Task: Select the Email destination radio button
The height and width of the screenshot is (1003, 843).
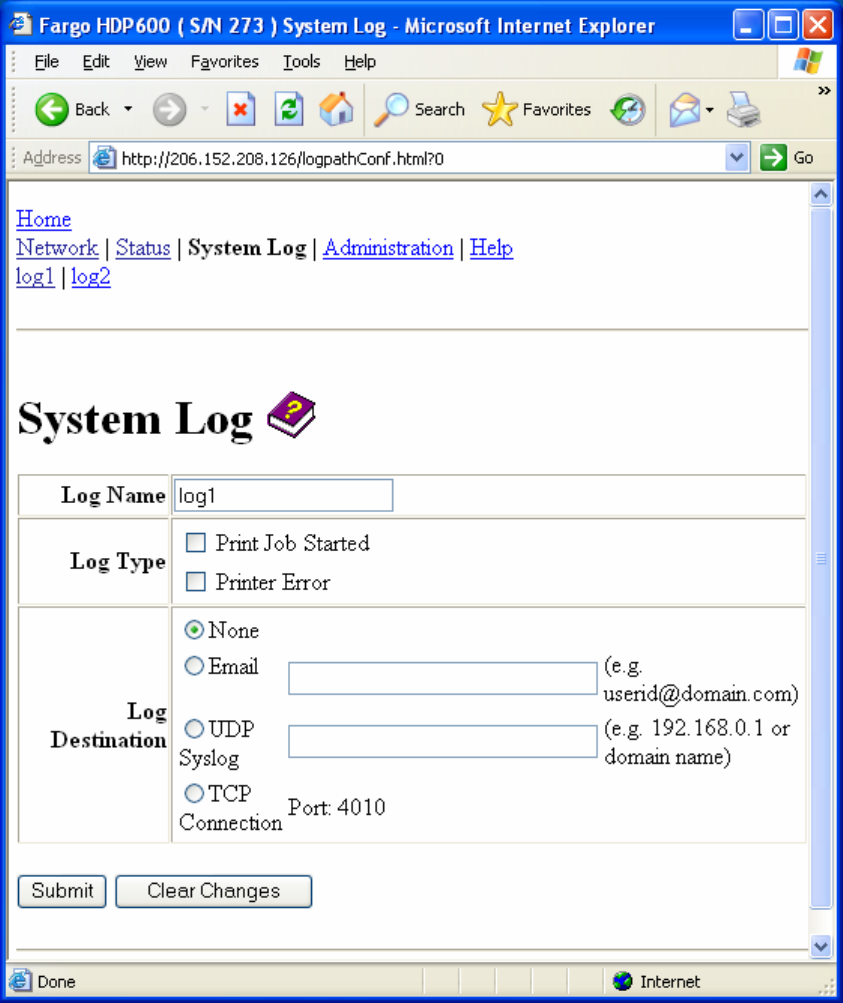Action: click(x=194, y=666)
